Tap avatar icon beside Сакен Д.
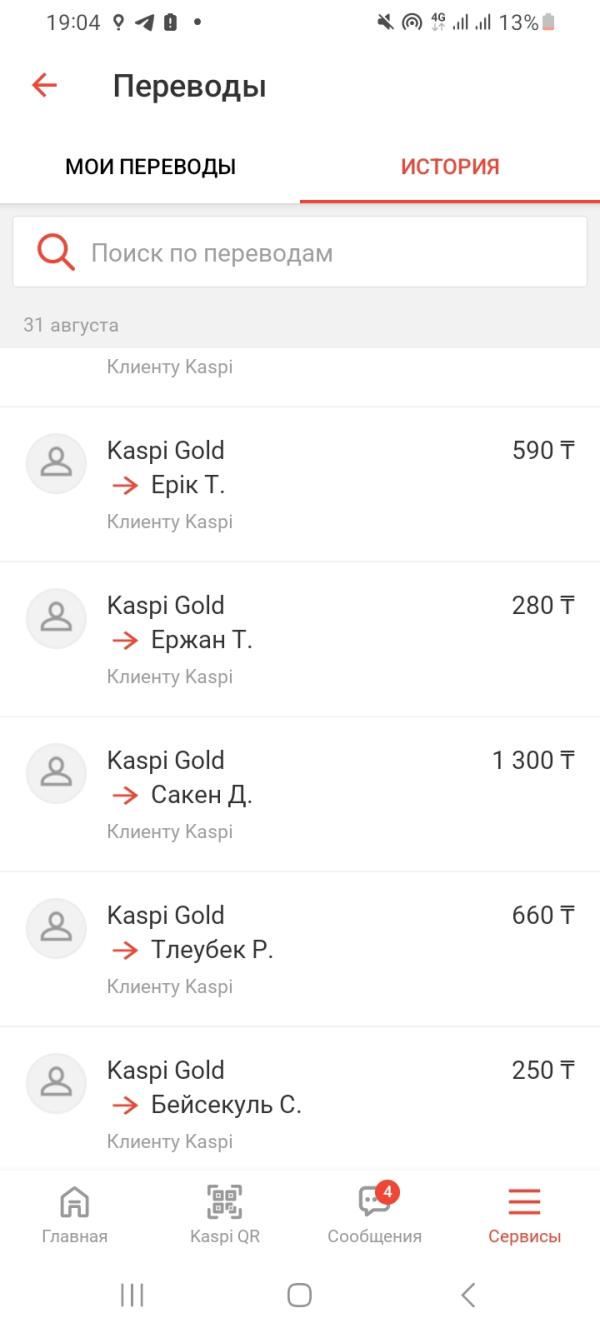 click(x=56, y=773)
